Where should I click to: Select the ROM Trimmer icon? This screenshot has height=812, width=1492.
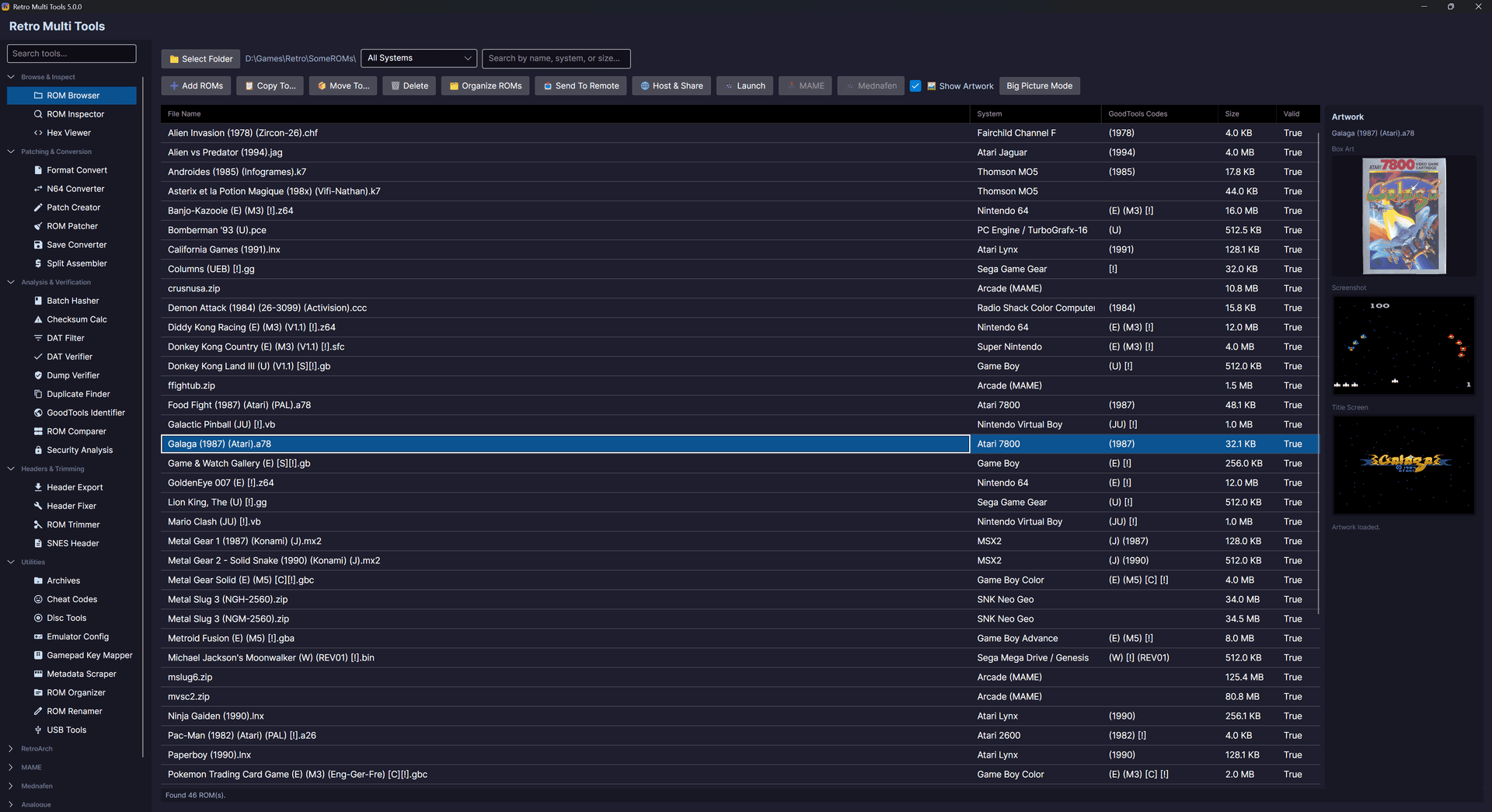coord(38,524)
